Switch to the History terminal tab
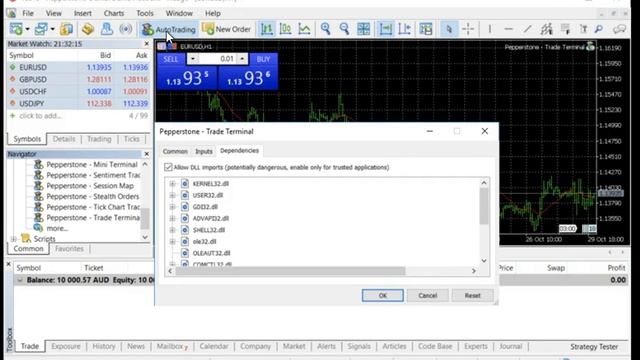Image resolution: width=640 pixels, height=360 pixels. (x=104, y=346)
